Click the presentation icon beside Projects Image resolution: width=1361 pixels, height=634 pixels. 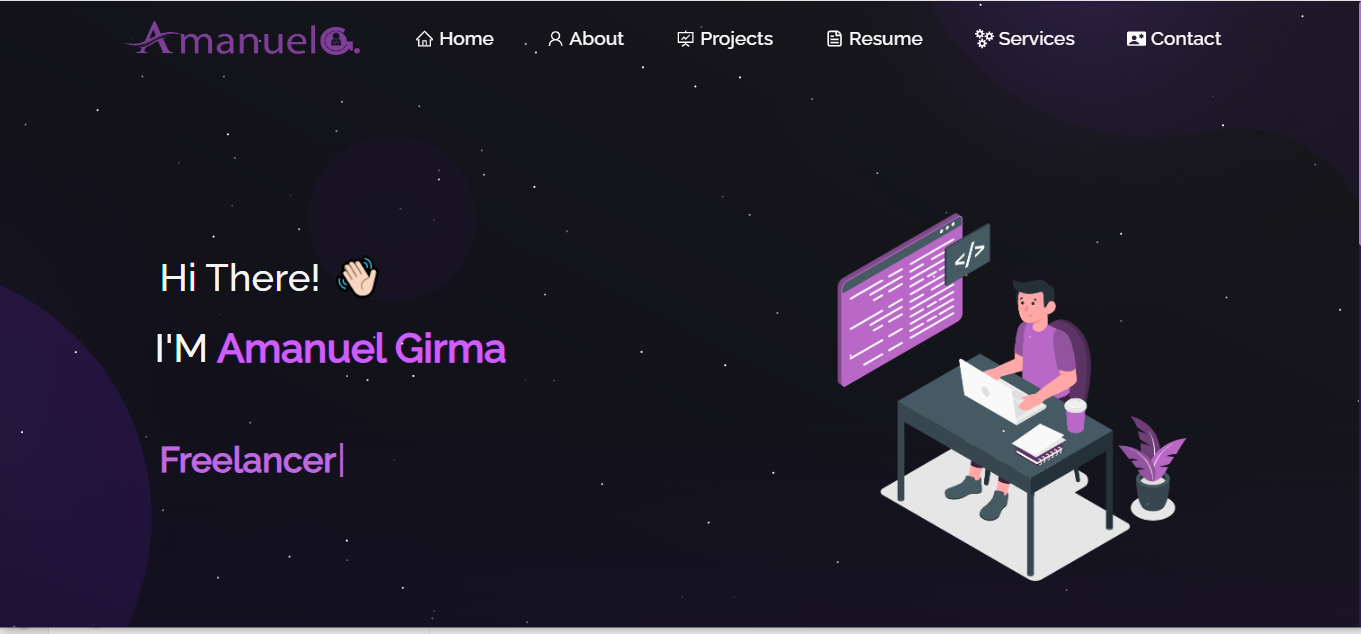pos(685,39)
